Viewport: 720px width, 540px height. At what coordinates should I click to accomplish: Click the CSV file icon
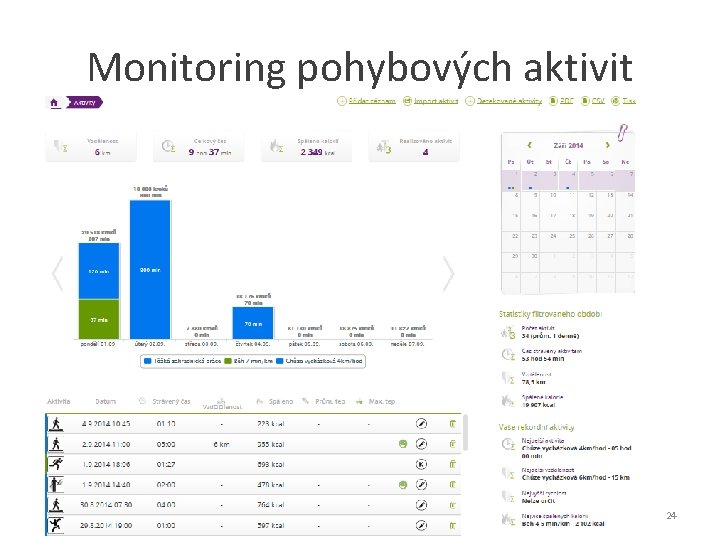[x=585, y=101]
